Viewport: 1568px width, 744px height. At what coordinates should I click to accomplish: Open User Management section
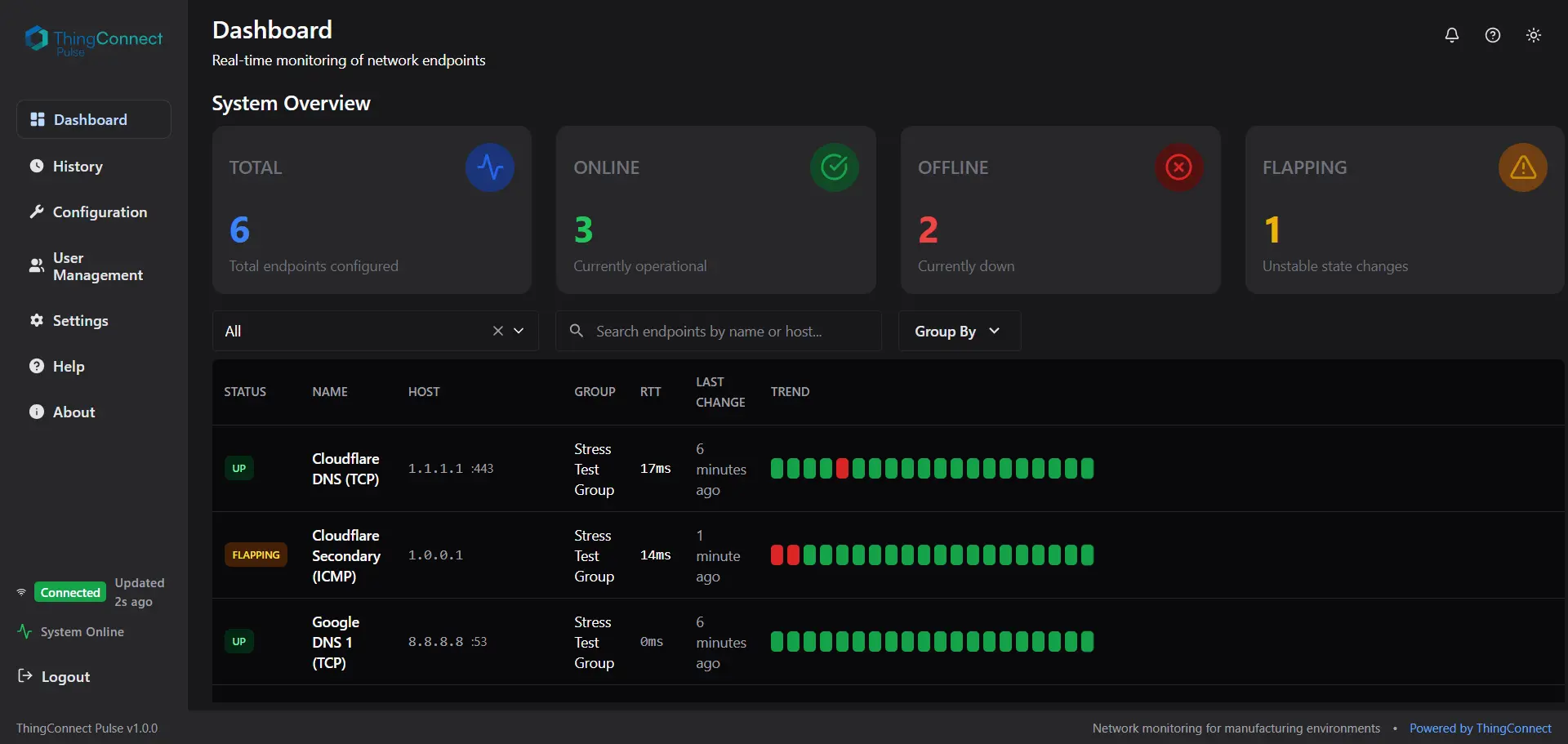97,267
